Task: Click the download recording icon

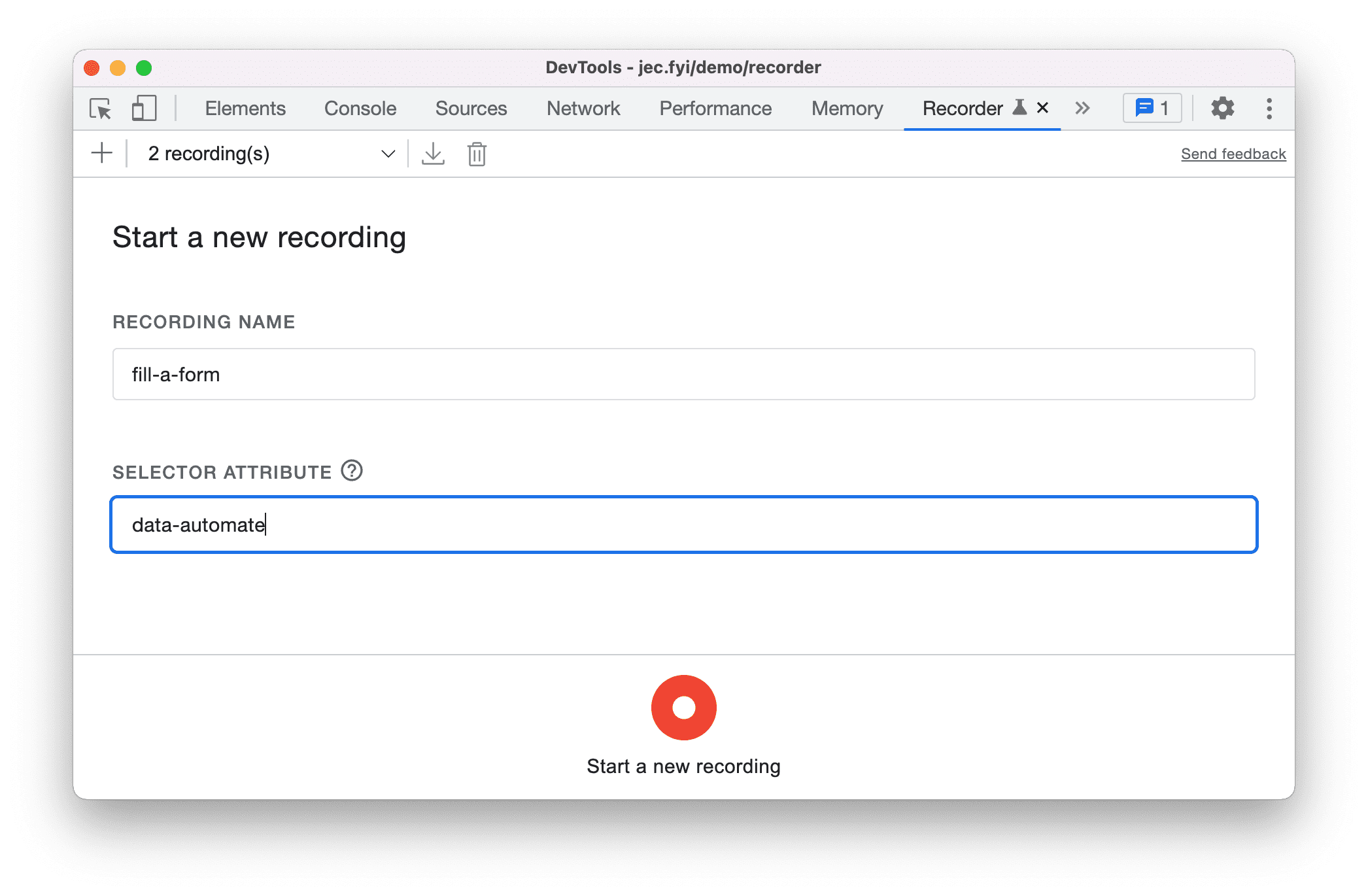Action: (432, 153)
